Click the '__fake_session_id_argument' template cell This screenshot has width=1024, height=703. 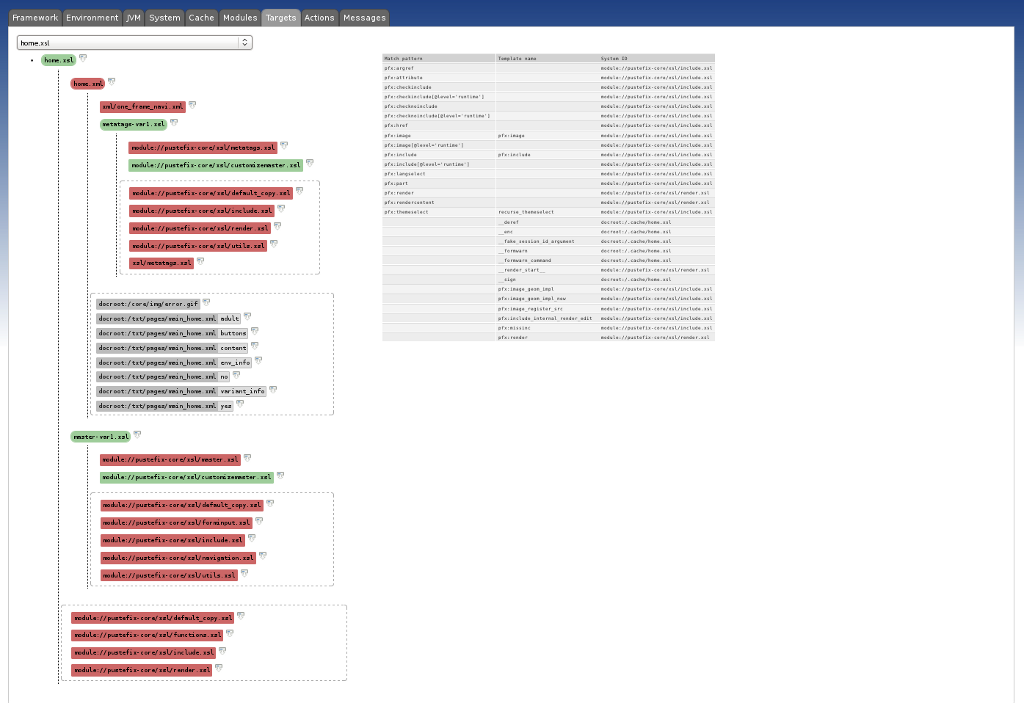point(547,241)
